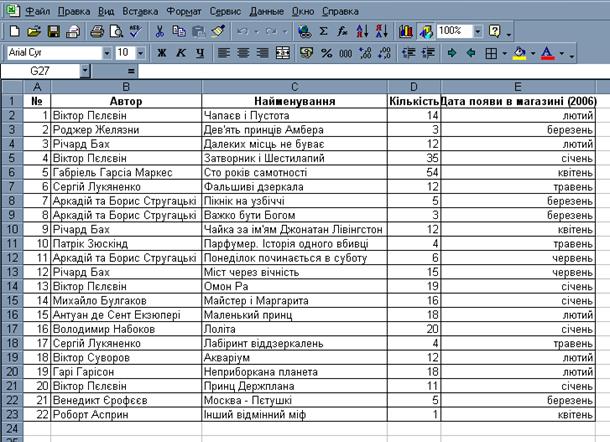
Task: Align text left
Action: (x=224, y=53)
